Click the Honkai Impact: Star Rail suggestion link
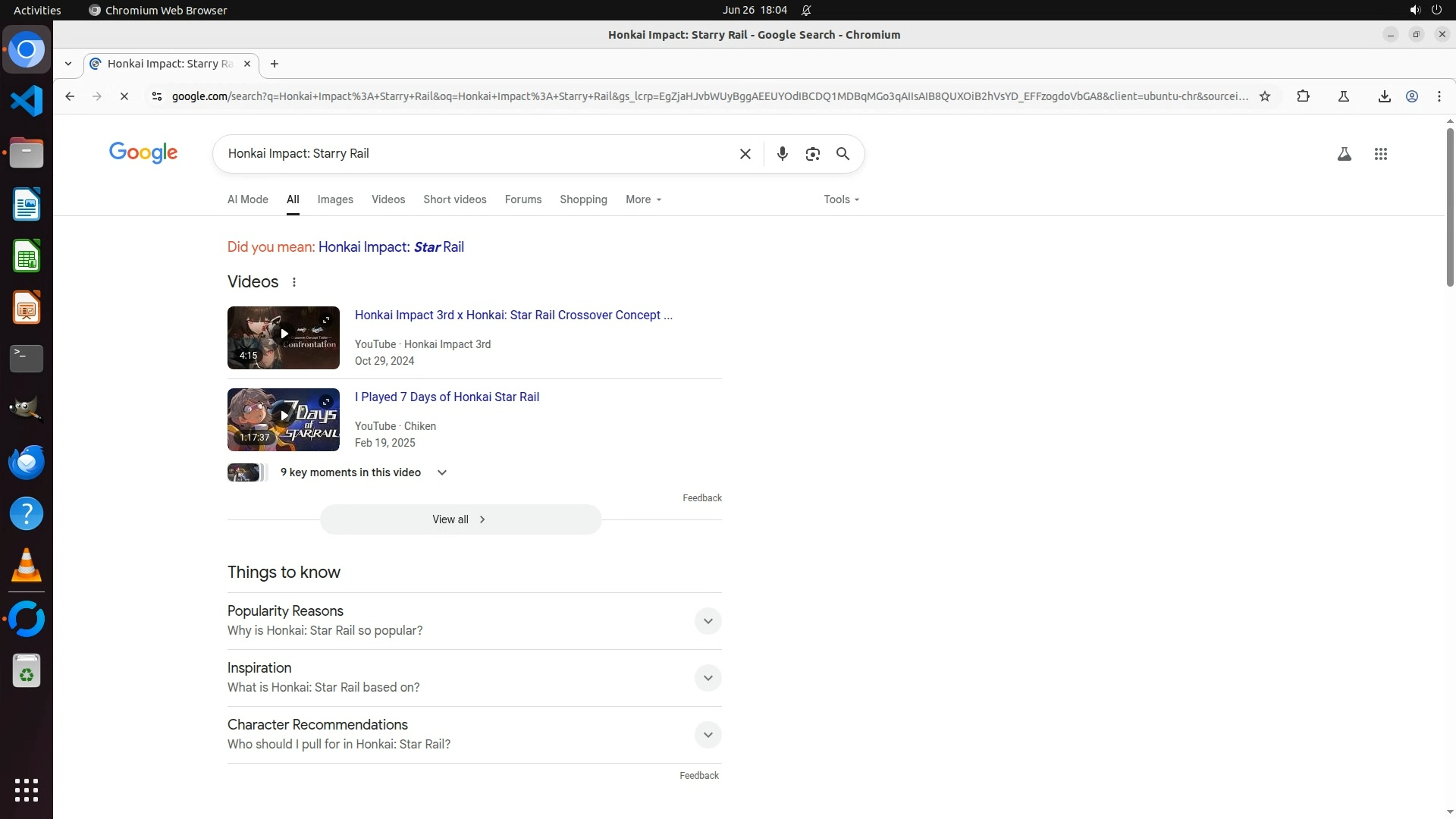 (x=391, y=247)
